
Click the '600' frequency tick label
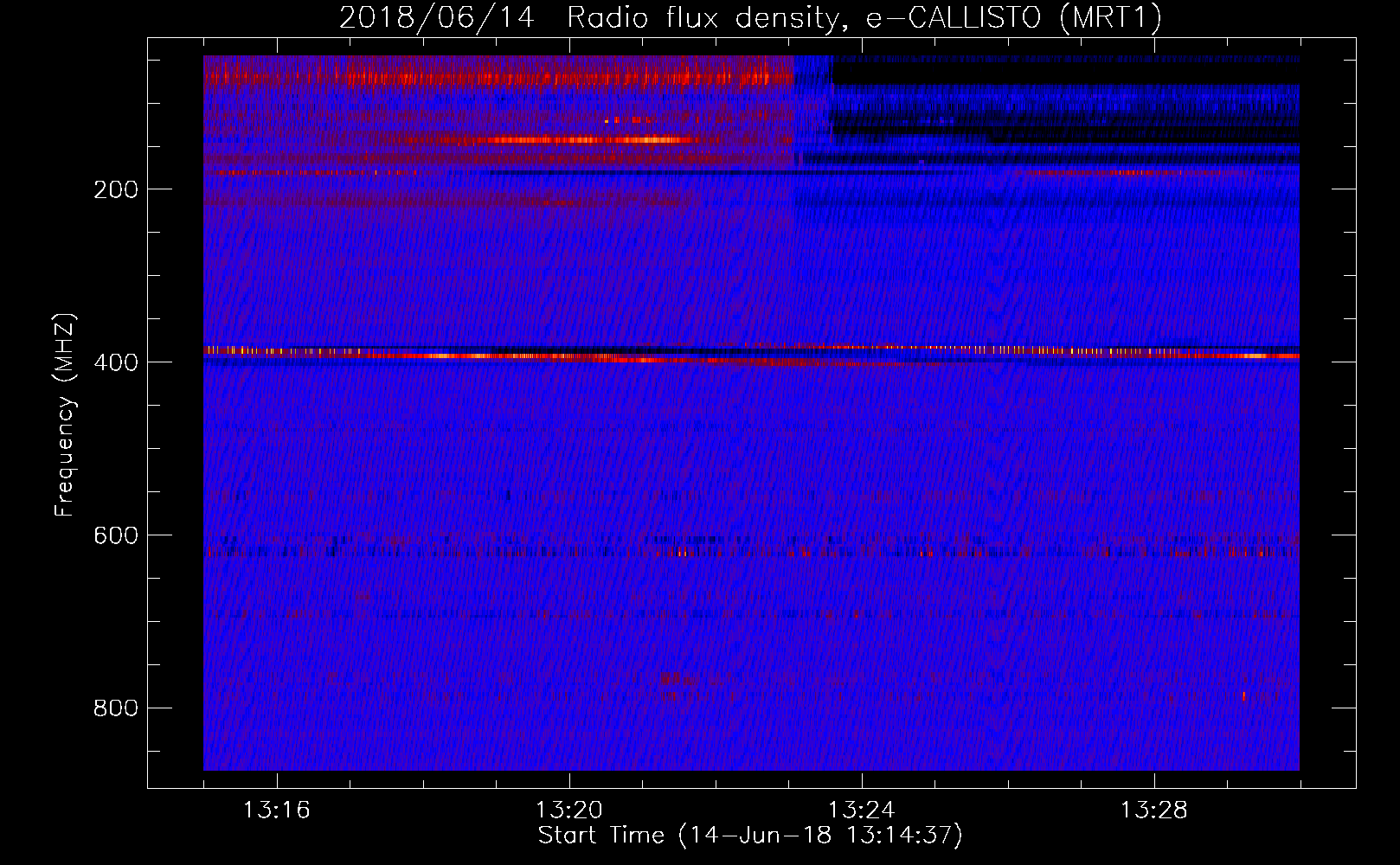click(116, 535)
